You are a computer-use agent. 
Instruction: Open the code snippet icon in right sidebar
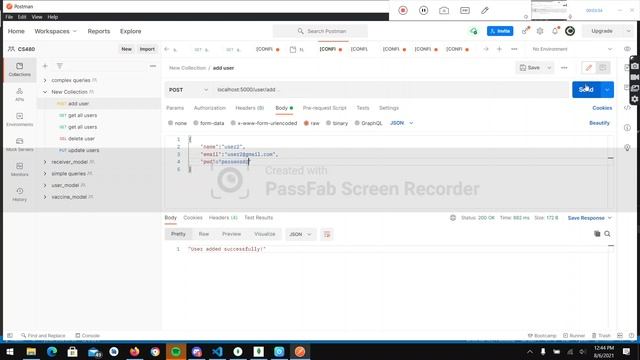[627, 108]
